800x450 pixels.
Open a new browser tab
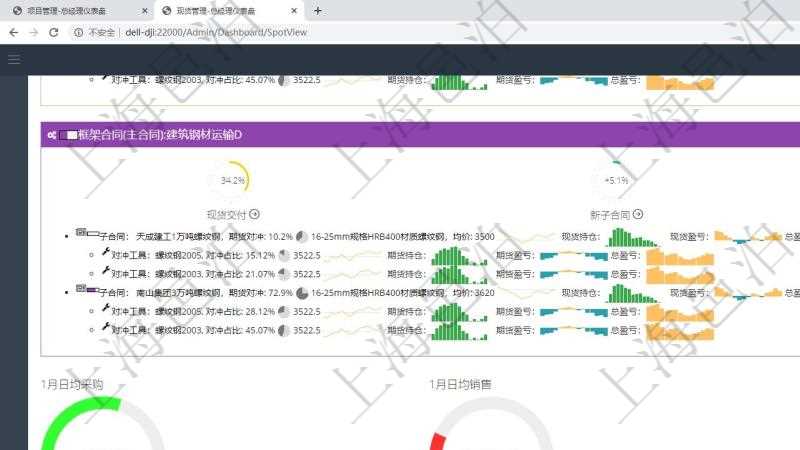(318, 11)
